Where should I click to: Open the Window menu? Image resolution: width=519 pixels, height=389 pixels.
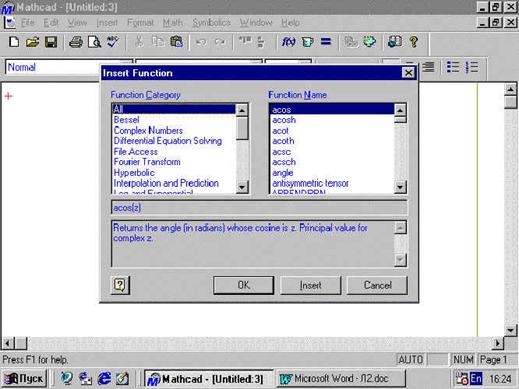point(256,23)
